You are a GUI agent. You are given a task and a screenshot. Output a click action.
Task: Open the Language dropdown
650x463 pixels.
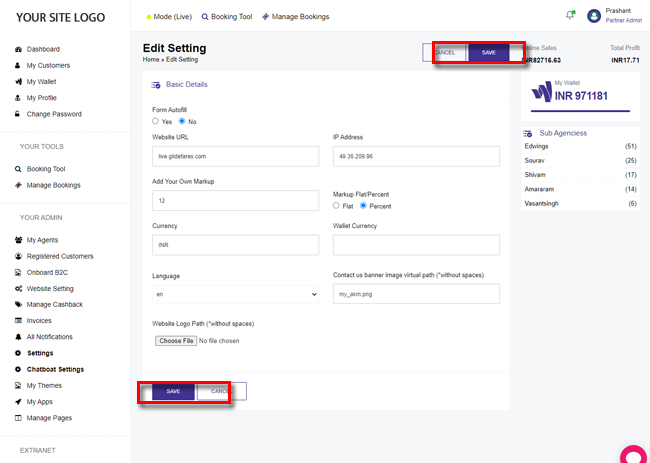tap(235, 294)
